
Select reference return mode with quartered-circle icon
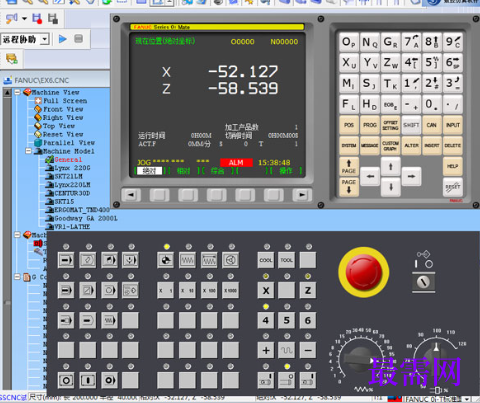(166, 260)
